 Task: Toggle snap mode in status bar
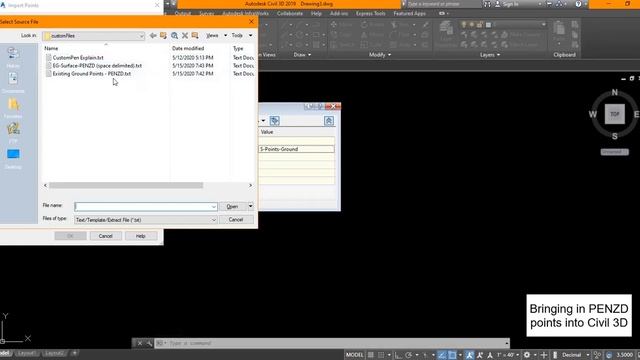pos(381,355)
